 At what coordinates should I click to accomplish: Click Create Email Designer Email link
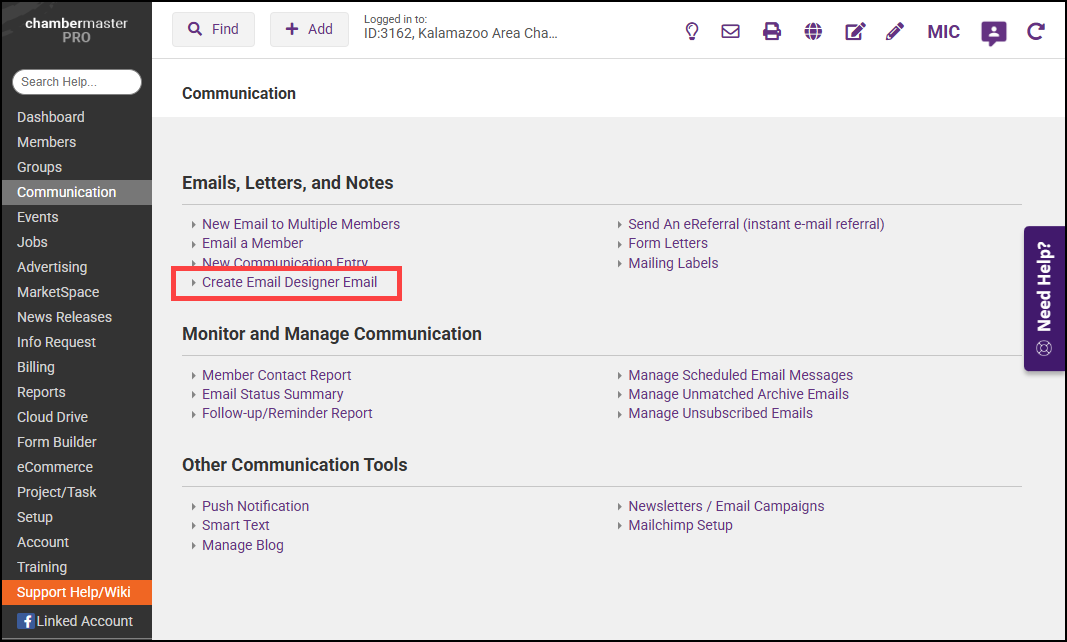click(289, 282)
